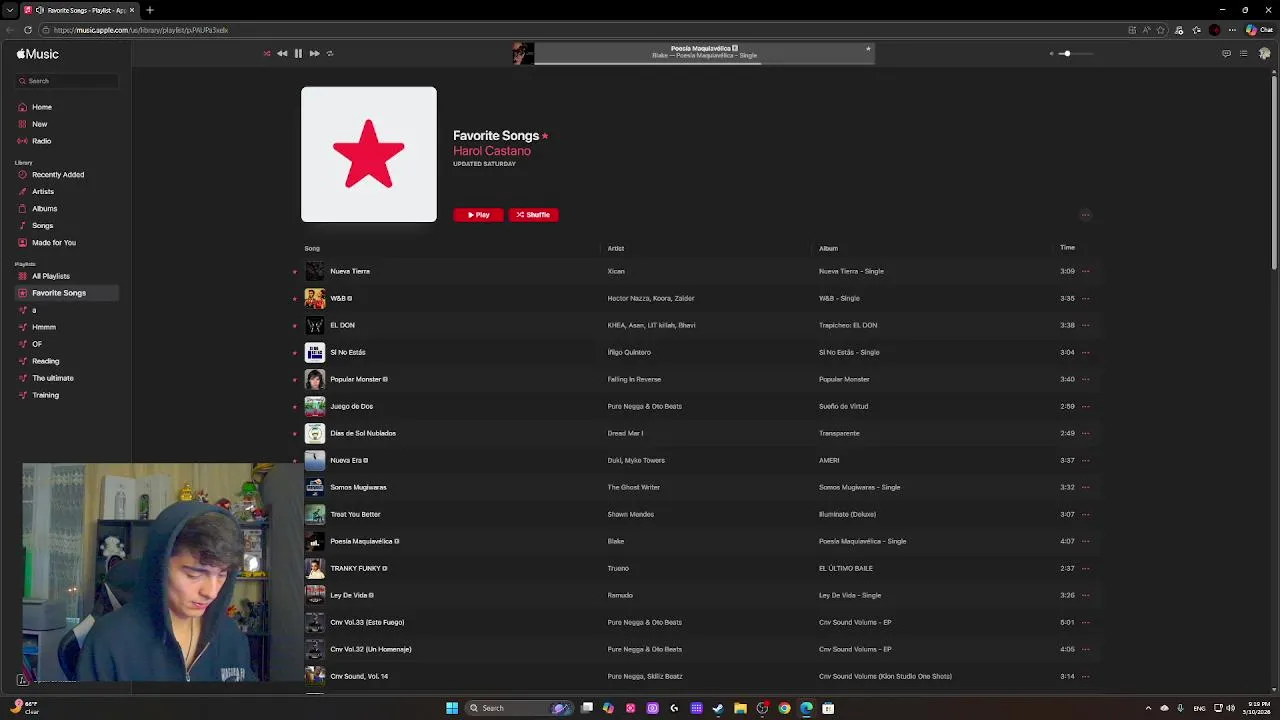This screenshot has height=720, width=1280.
Task: Focus the sidebar Search field
Action: (67, 81)
